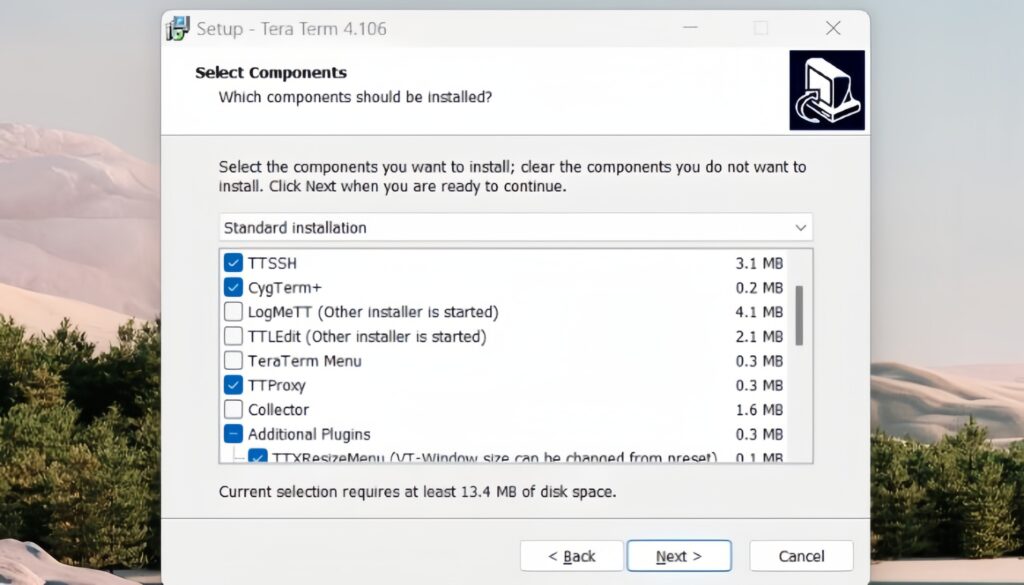Click the Tera Term setup icon in title bar

pyautogui.click(x=178, y=29)
